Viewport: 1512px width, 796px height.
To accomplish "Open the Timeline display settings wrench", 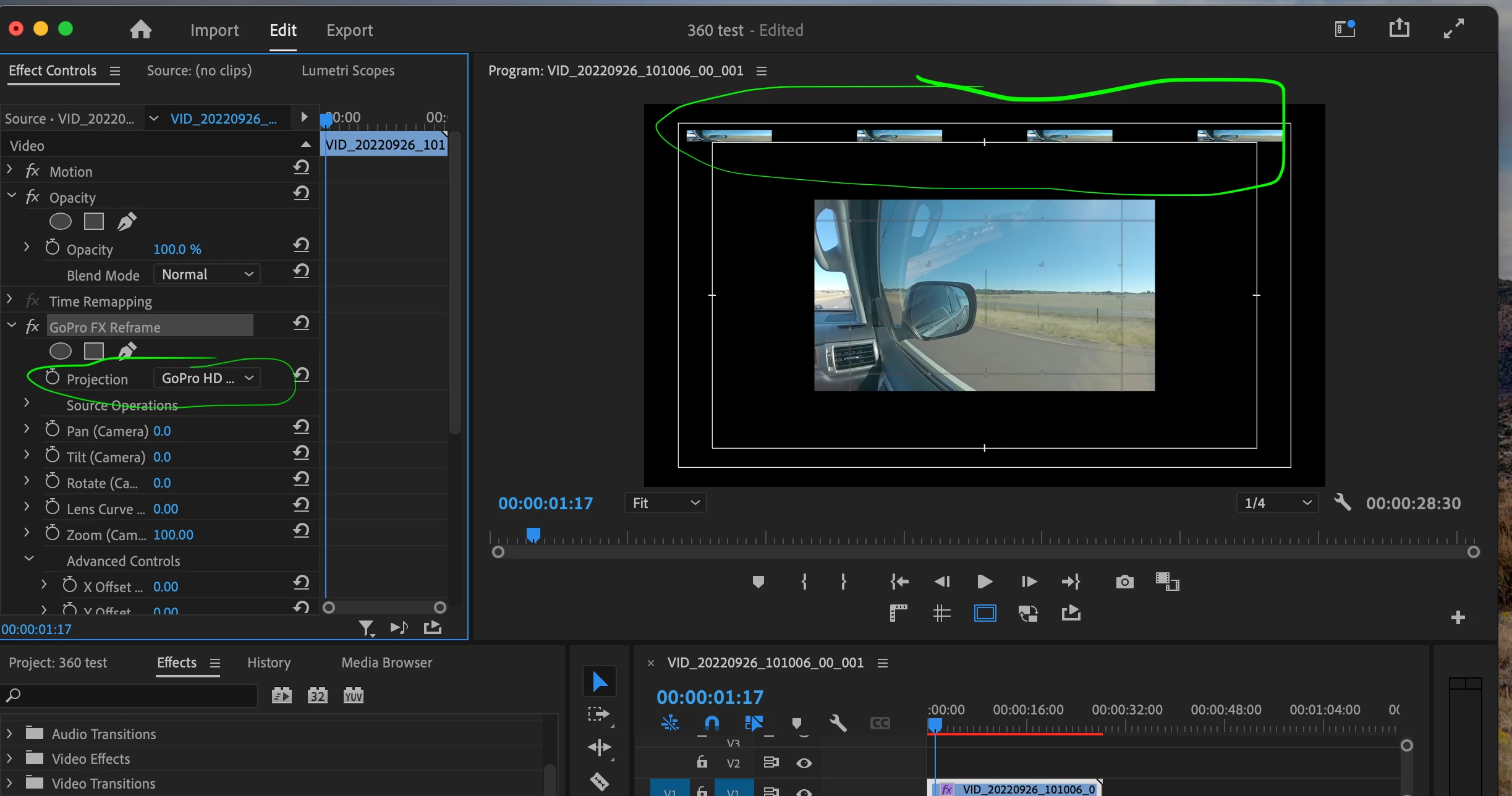I will (x=838, y=723).
